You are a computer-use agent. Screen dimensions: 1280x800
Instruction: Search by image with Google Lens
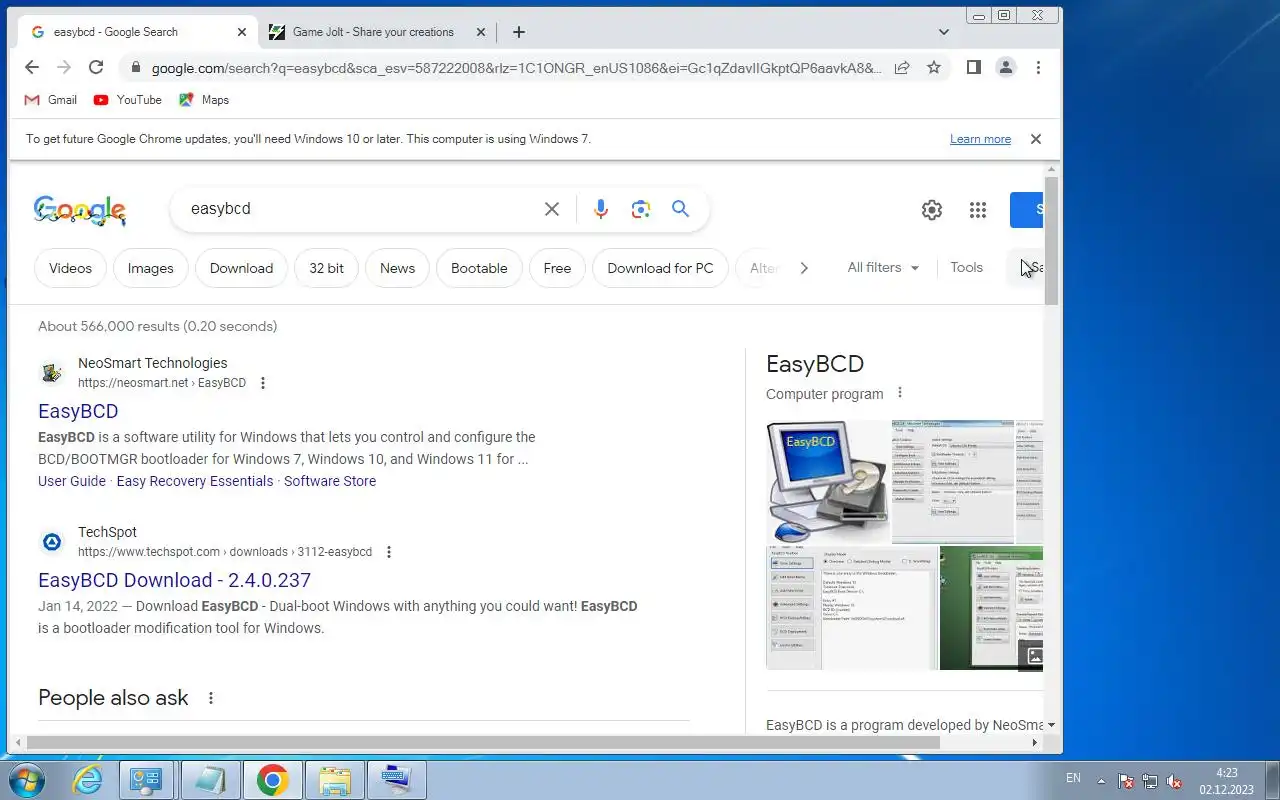(x=641, y=209)
